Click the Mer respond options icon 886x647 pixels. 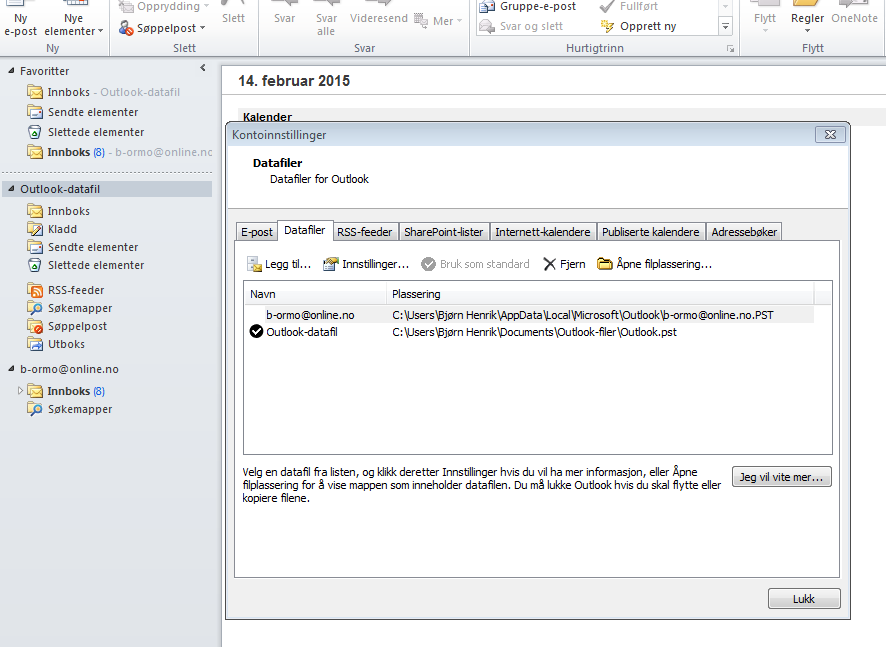(x=421, y=21)
